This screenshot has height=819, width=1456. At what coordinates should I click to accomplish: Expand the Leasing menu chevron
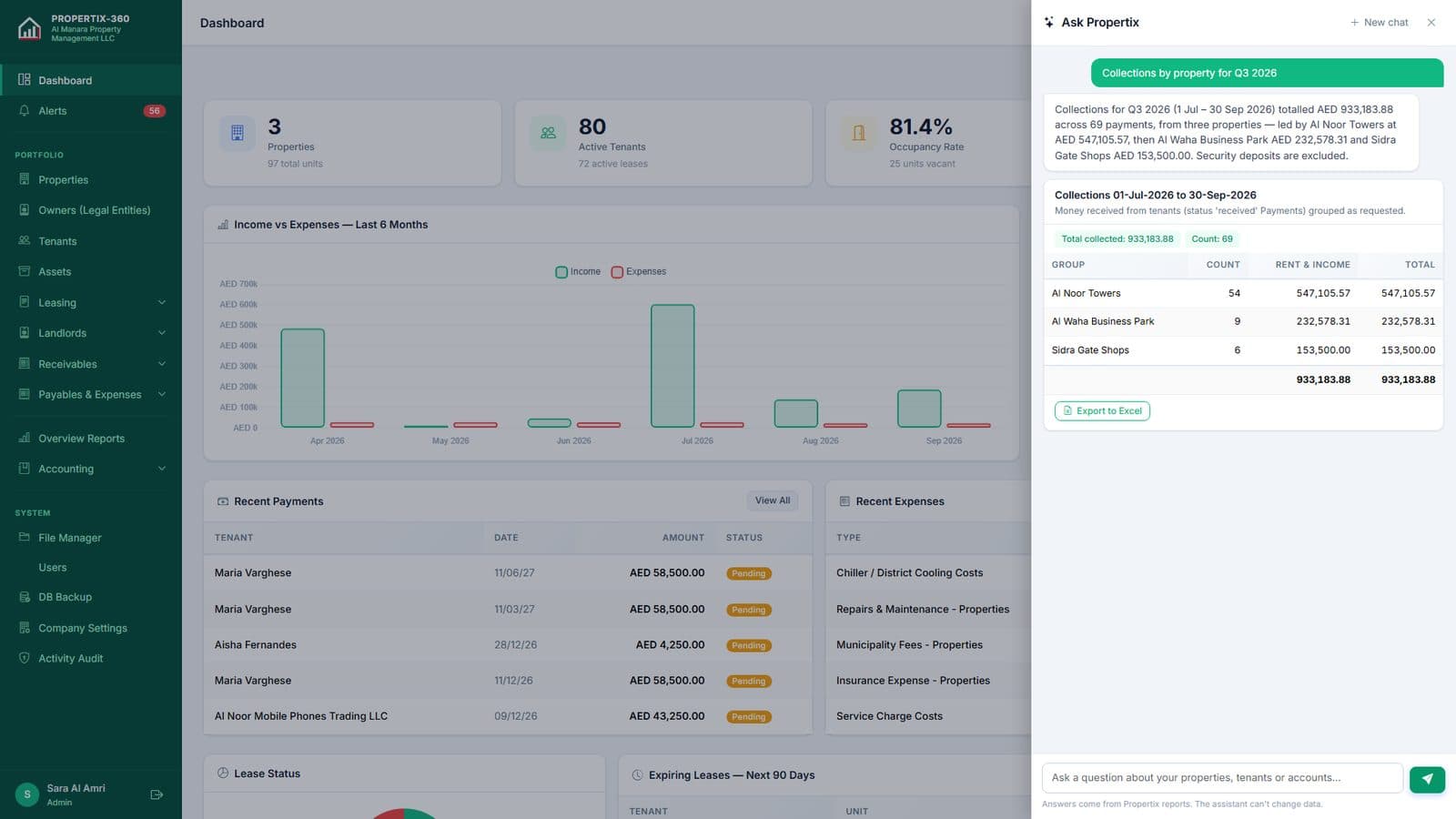(x=162, y=302)
